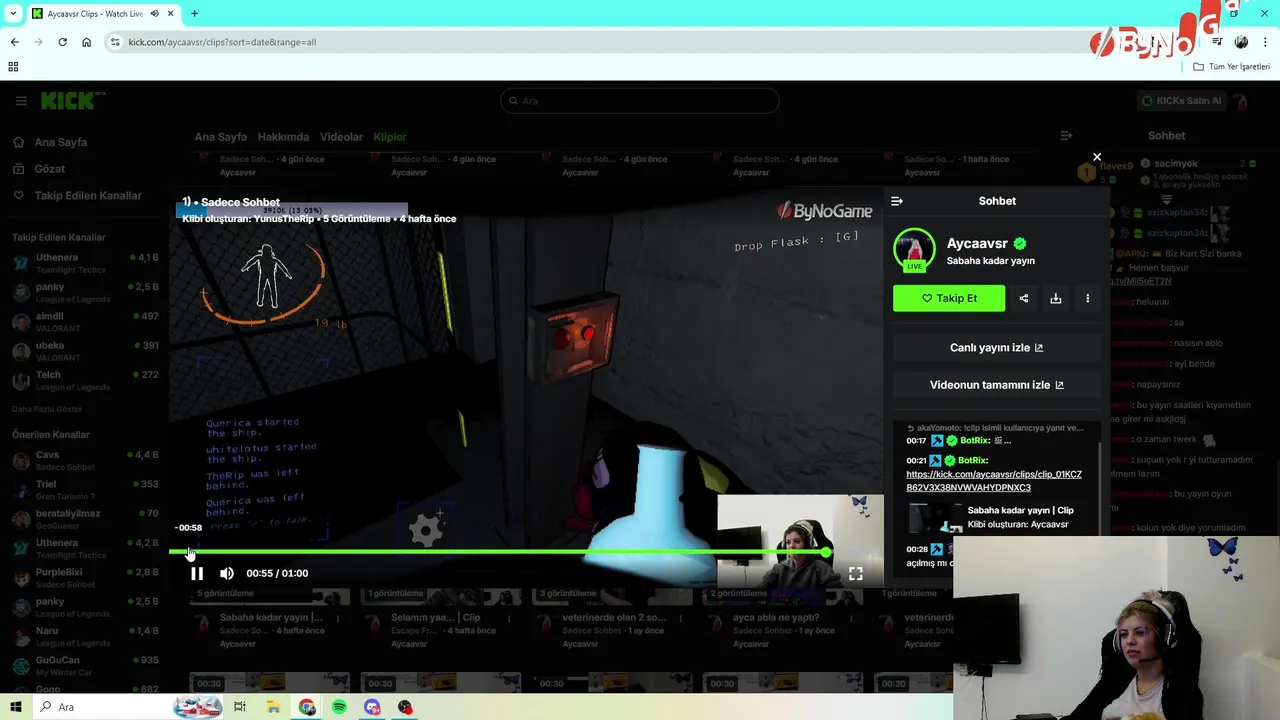Mute the clip volume

click(227, 573)
